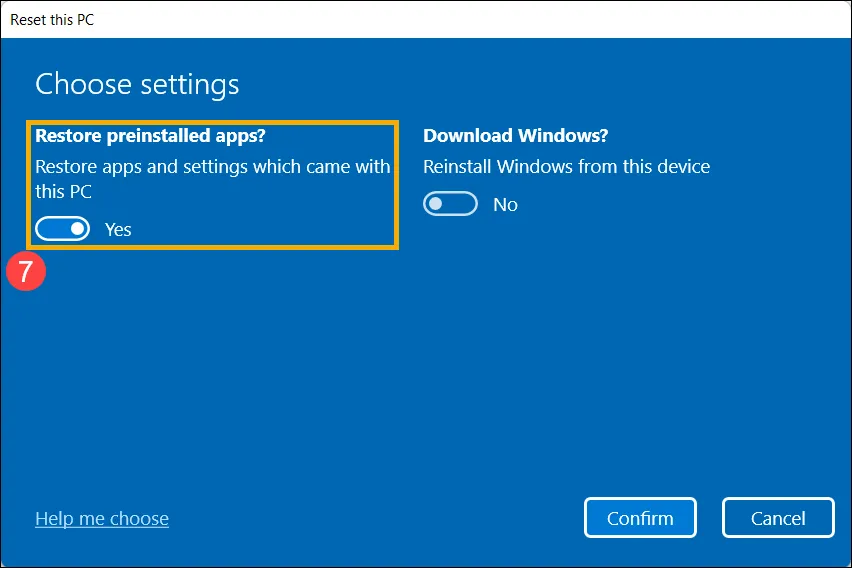Click the orange highlight frame's top border

[x=213, y=123]
